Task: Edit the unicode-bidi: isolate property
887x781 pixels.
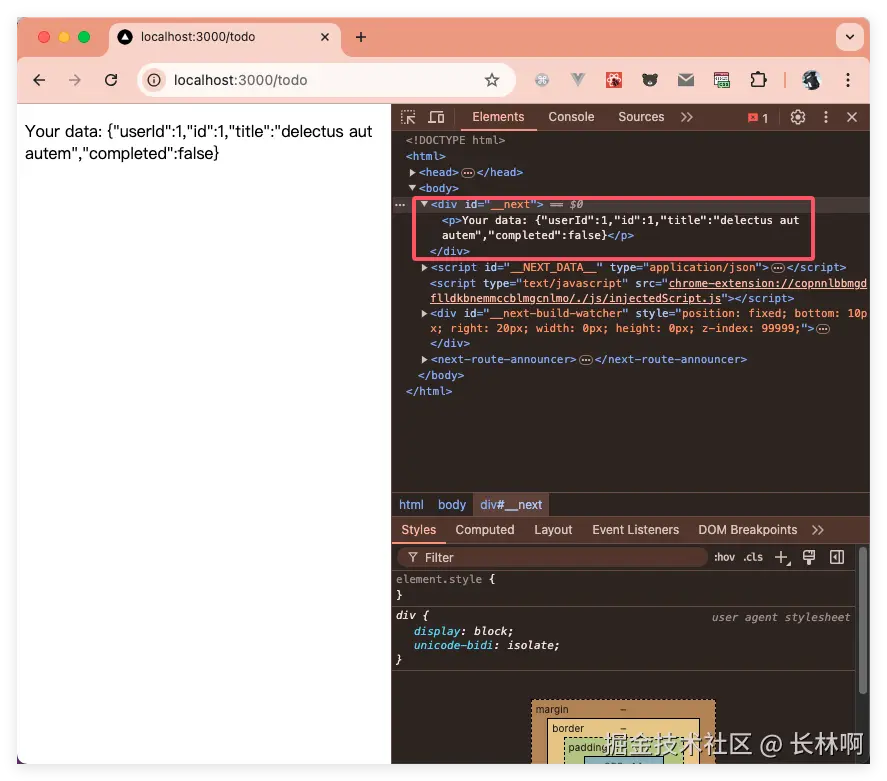Action: 486,645
